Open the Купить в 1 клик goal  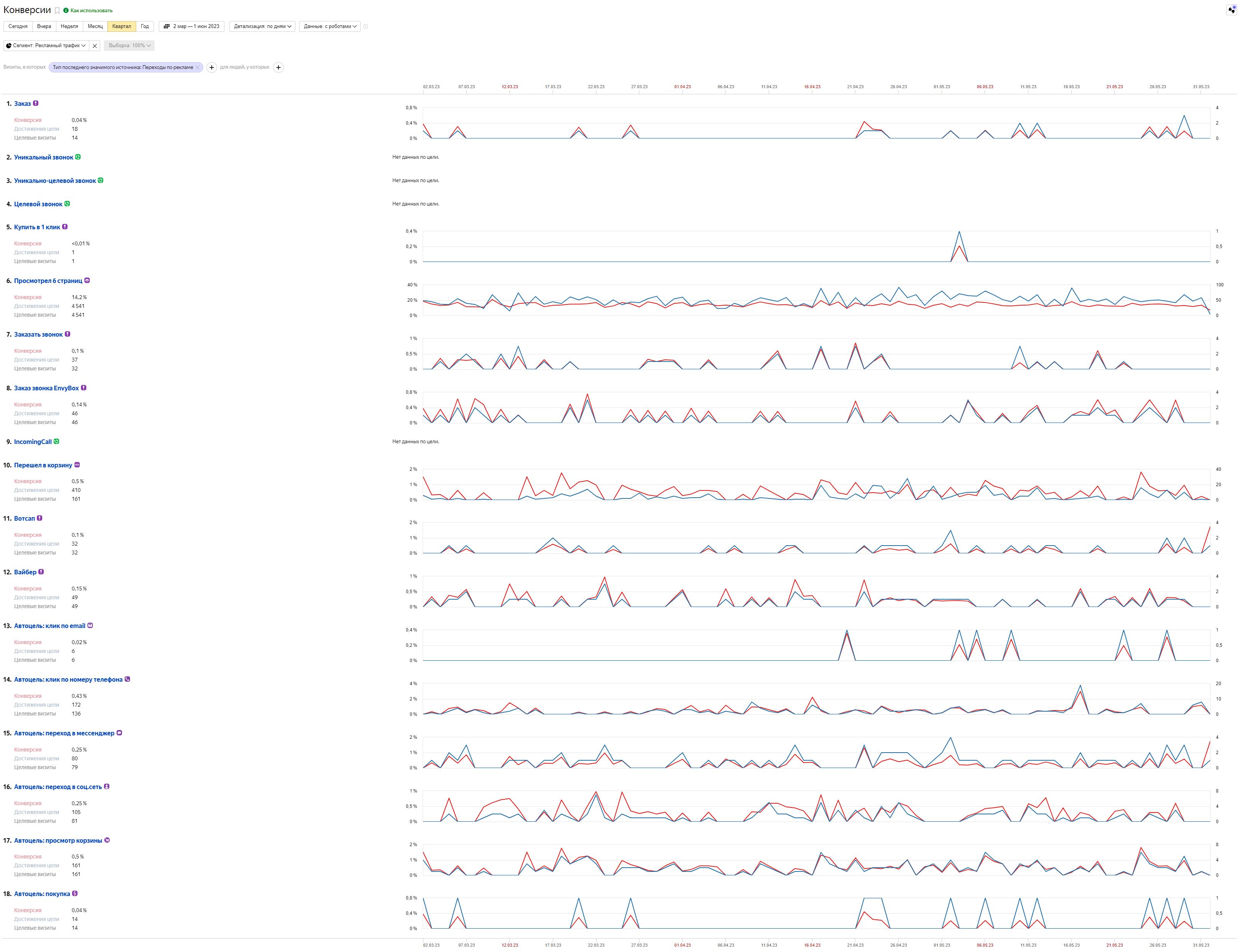click(37, 227)
